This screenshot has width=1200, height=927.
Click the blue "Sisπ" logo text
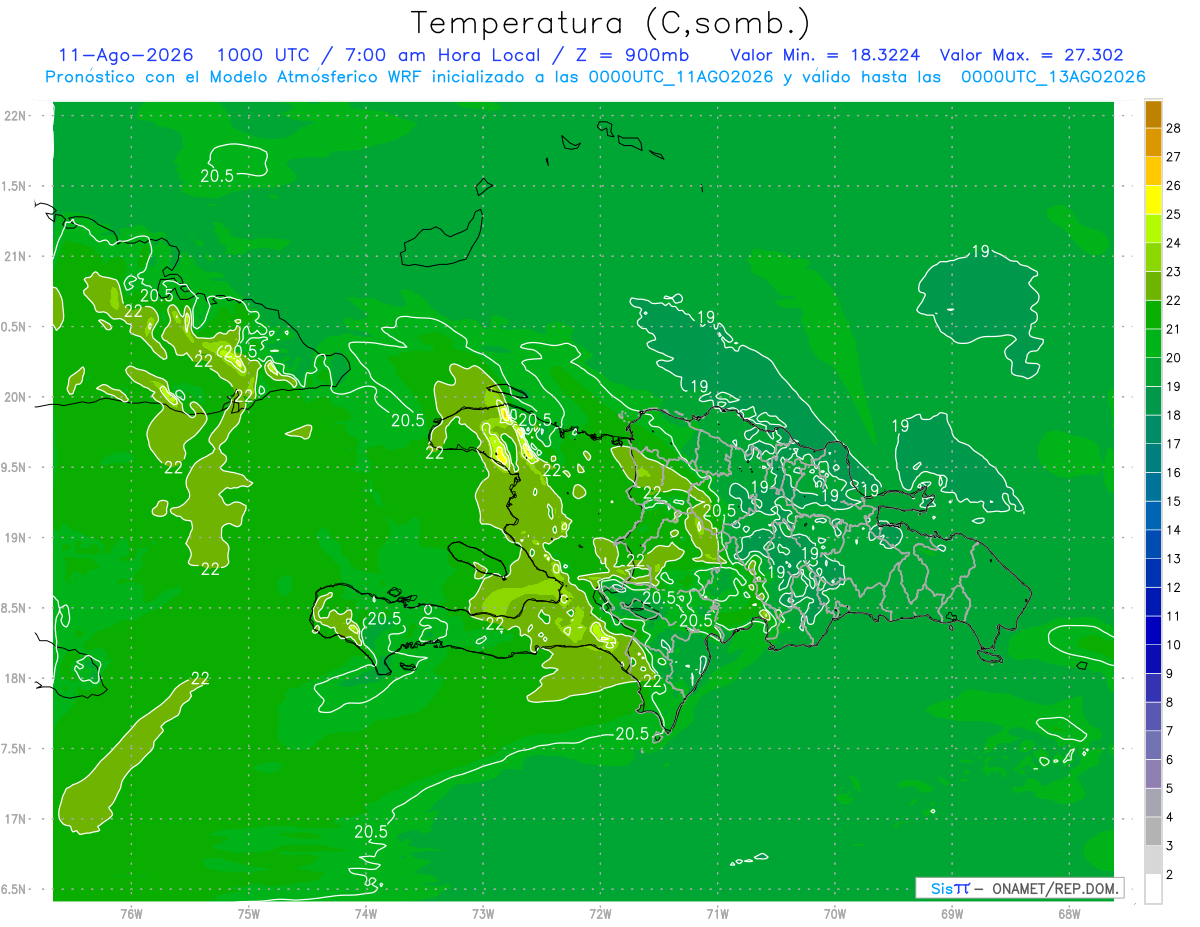pos(949,888)
